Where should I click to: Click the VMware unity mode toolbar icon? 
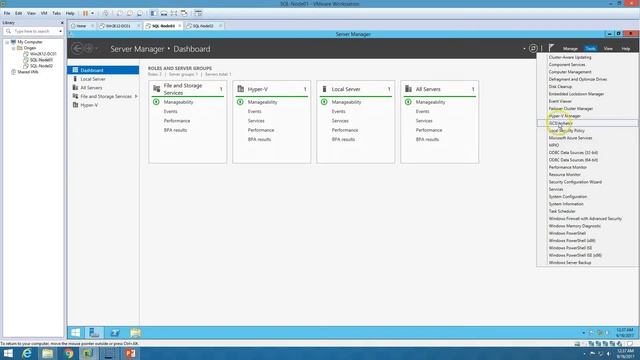pos(184,13)
